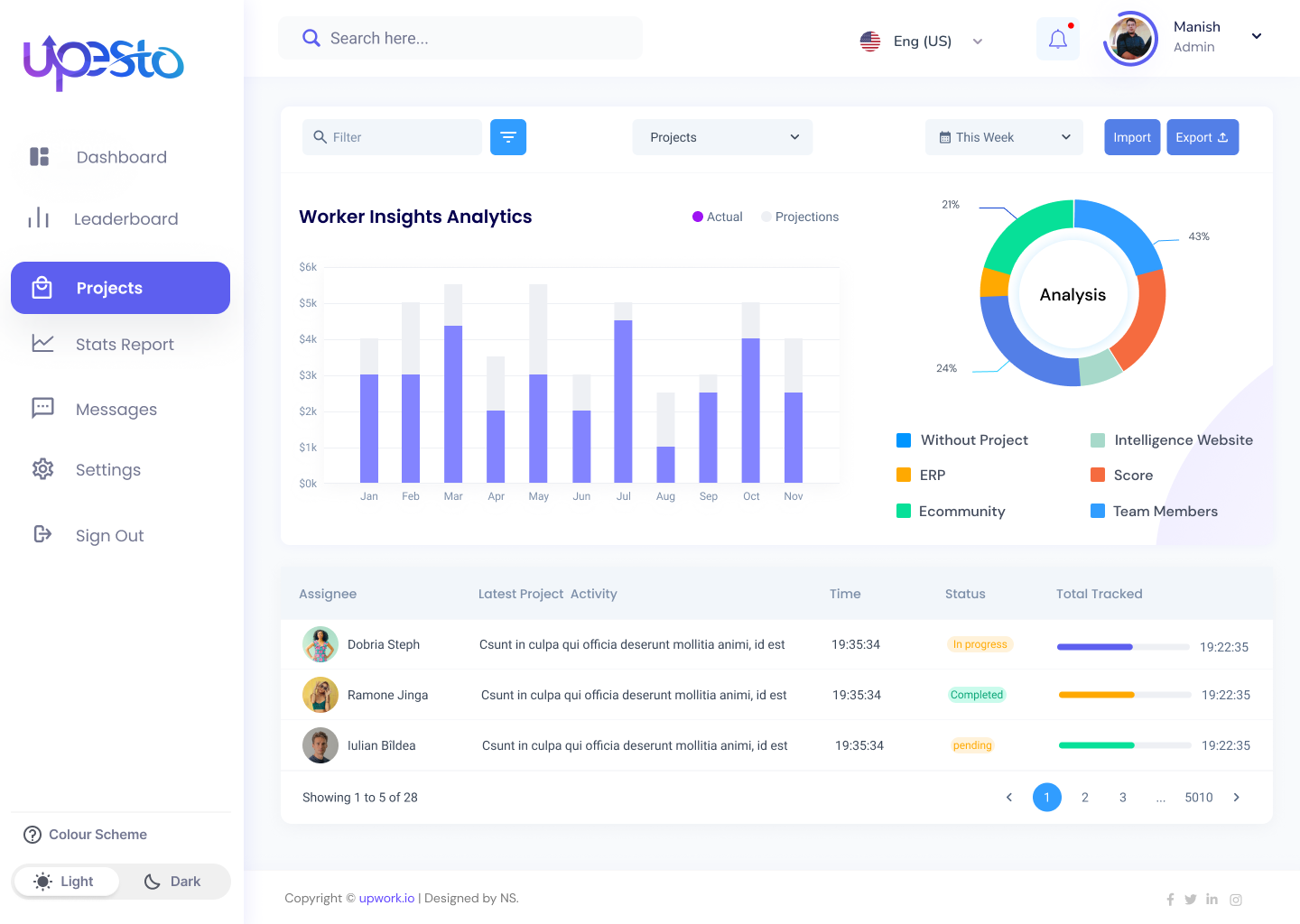Open the LinkedIn icon in footer
The height and width of the screenshot is (924, 1300).
point(1212,900)
